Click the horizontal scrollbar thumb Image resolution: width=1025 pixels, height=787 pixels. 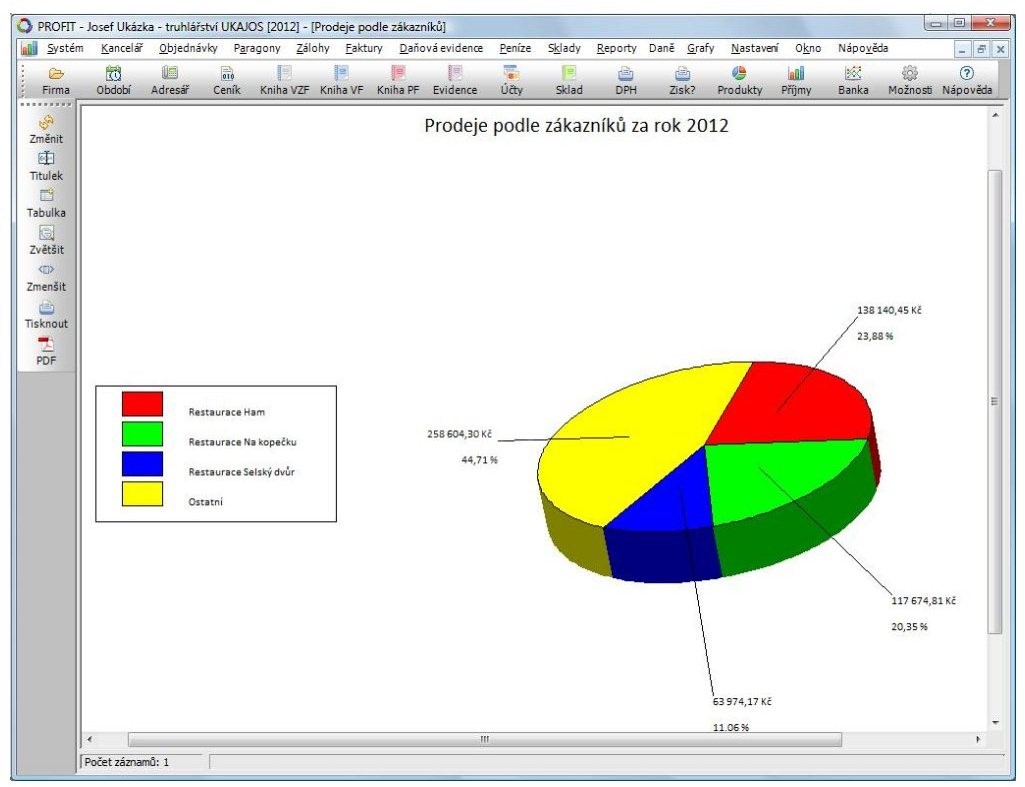(x=484, y=739)
